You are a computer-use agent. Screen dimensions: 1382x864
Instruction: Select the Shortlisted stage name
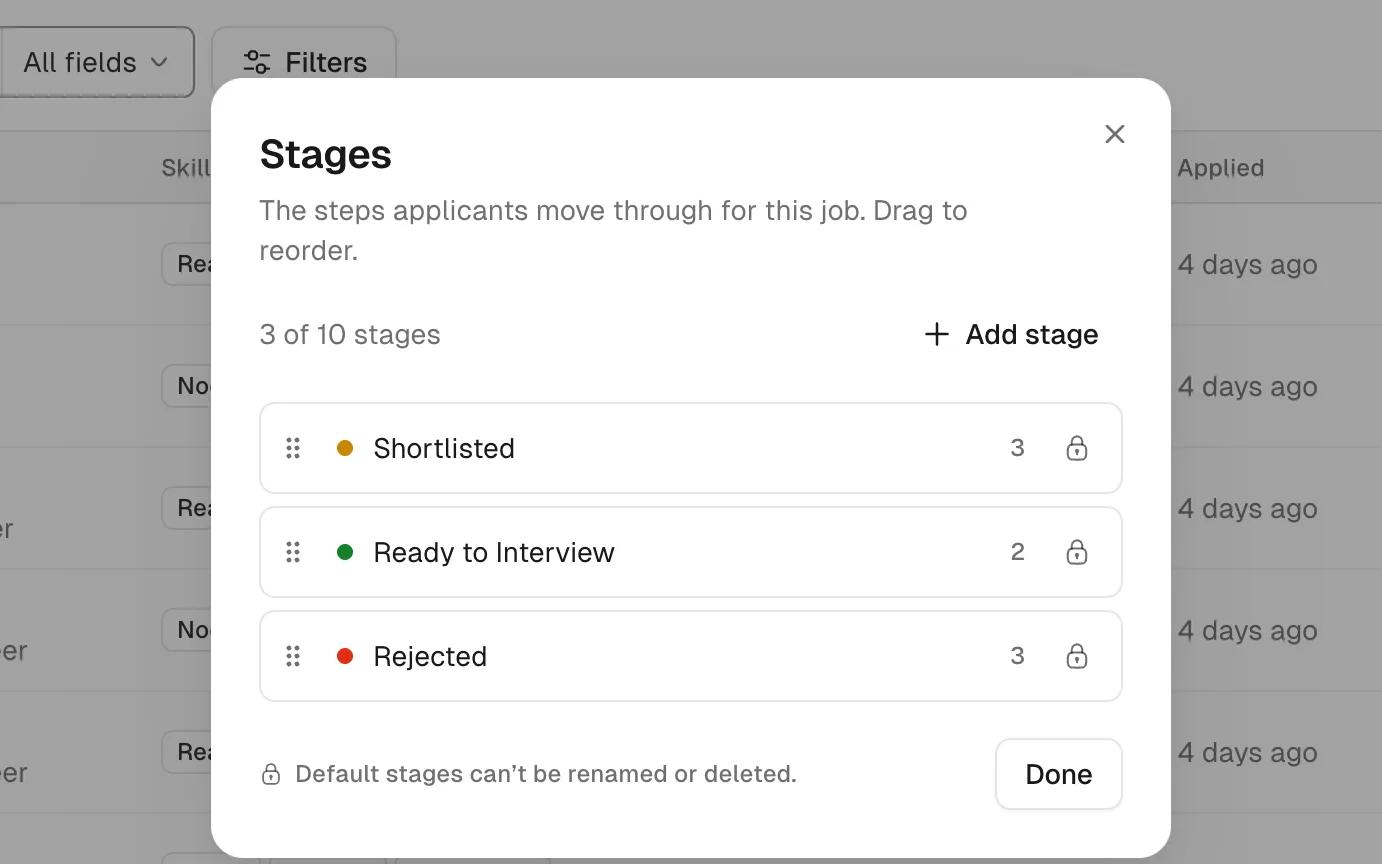[x=444, y=448]
